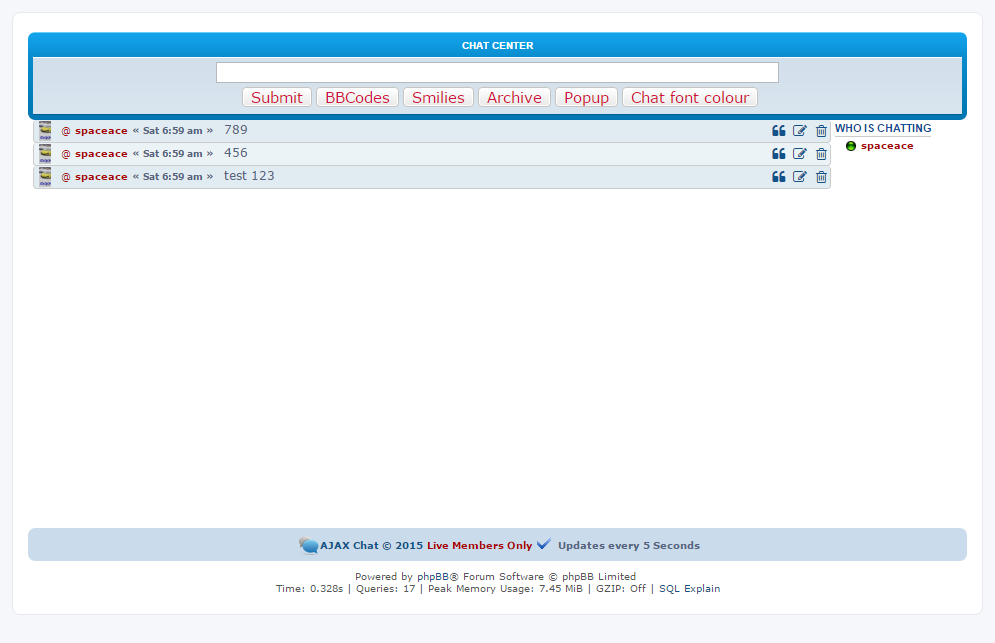Quote the "789" chat message
The image size is (995, 643).
(x=779, y=131)
